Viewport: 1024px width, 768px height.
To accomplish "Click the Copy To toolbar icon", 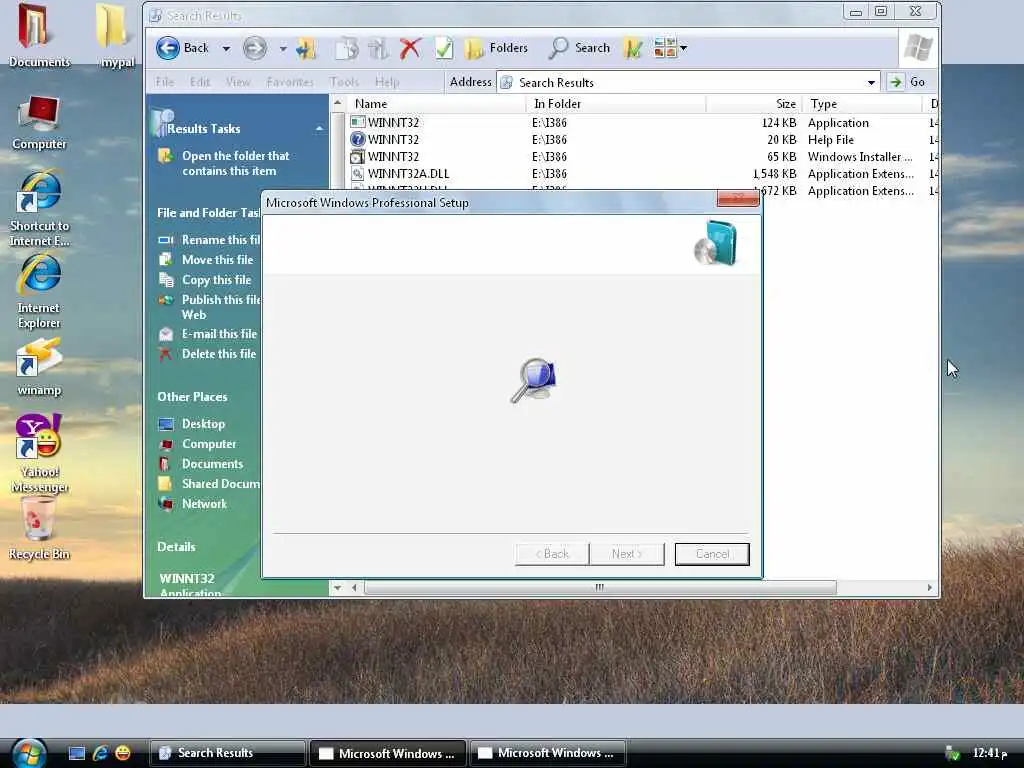I will [378, 48].
